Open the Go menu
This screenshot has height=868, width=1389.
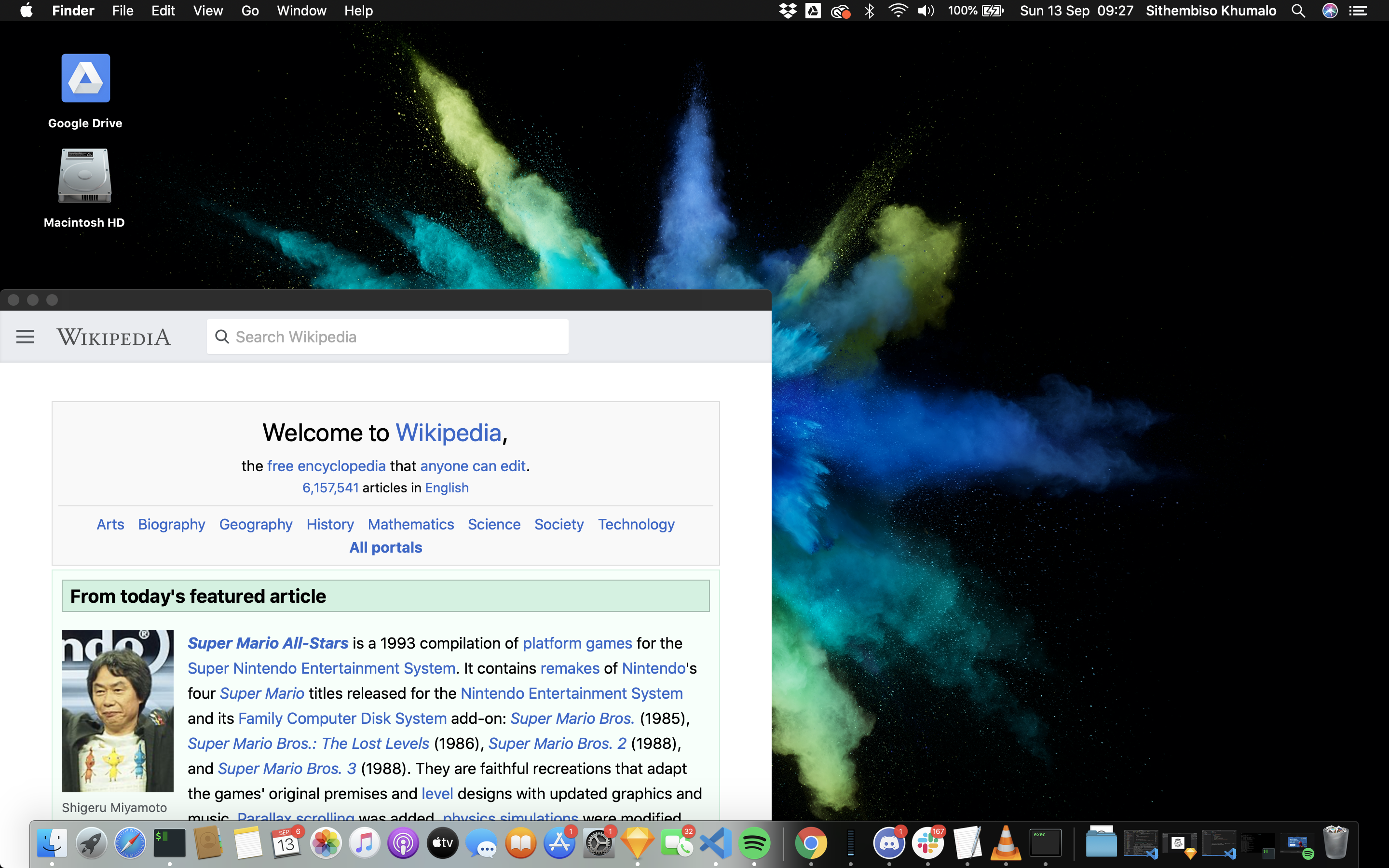250,10
